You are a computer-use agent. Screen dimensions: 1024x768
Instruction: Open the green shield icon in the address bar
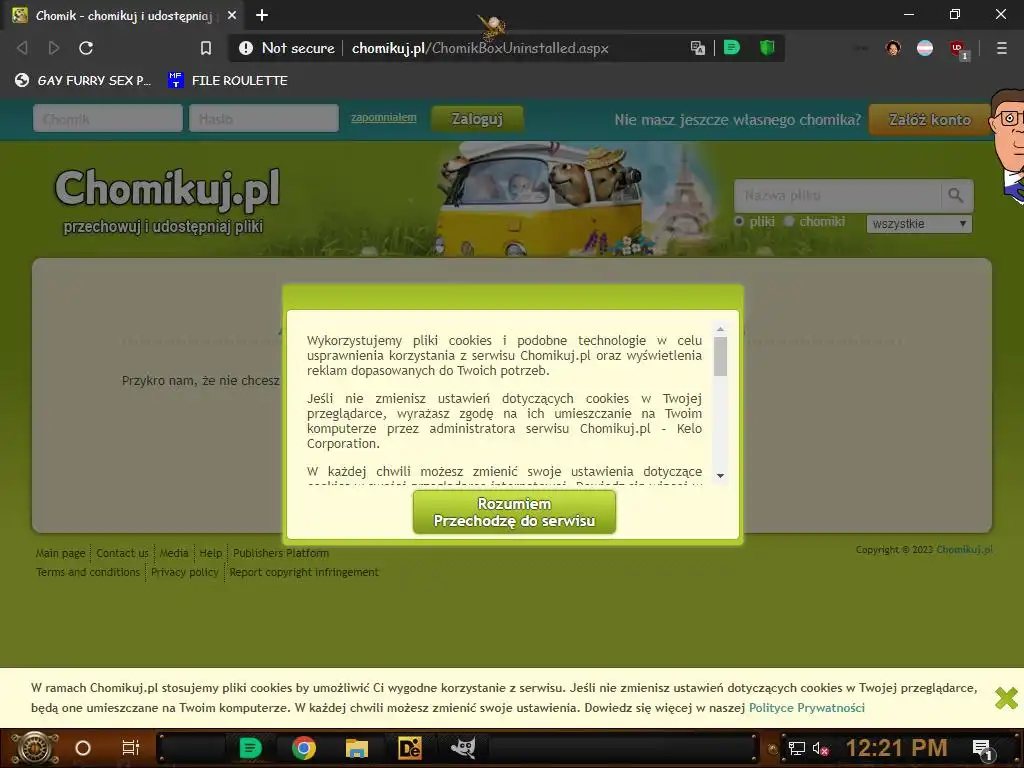767,47
